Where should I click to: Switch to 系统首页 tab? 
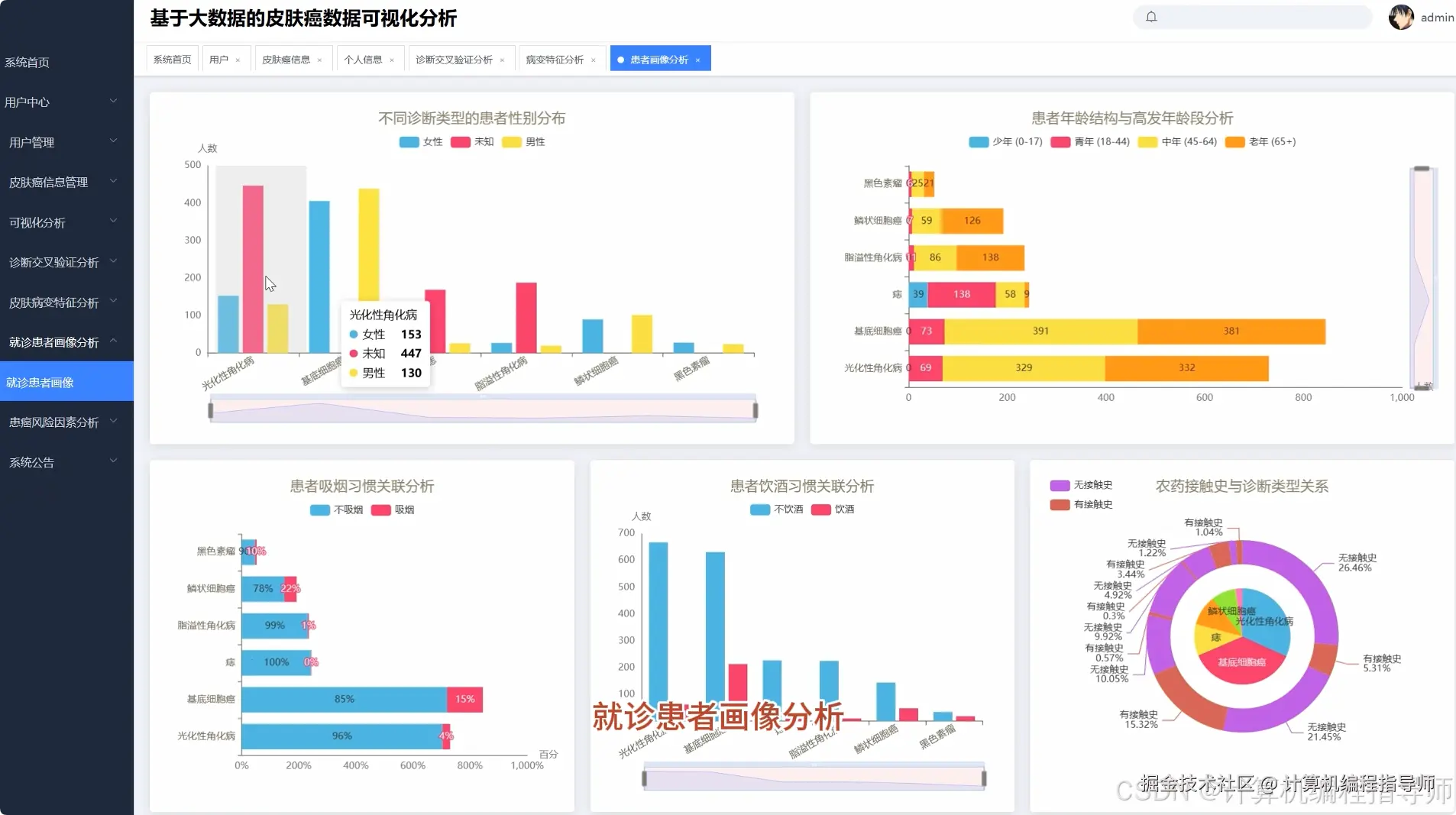coord(173,59)
